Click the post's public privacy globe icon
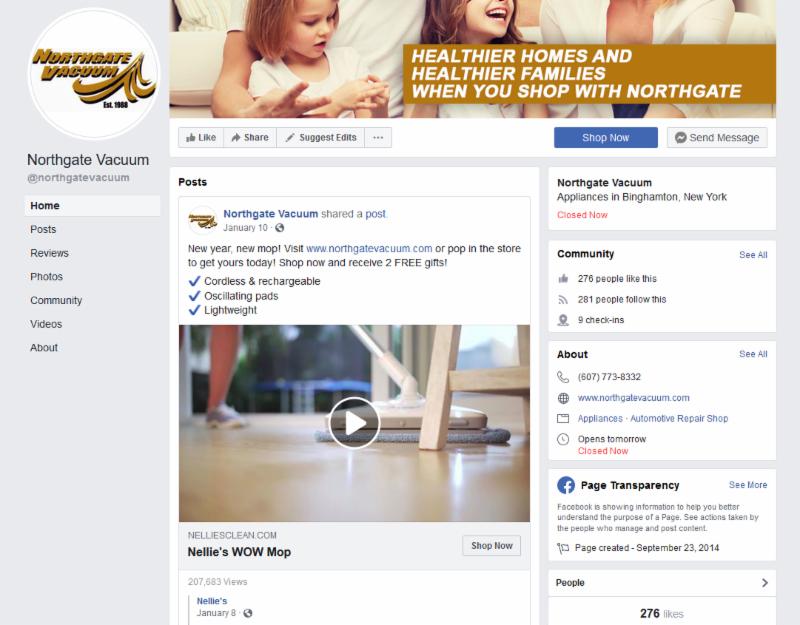The image size is (800, 625). coord(280,228)
